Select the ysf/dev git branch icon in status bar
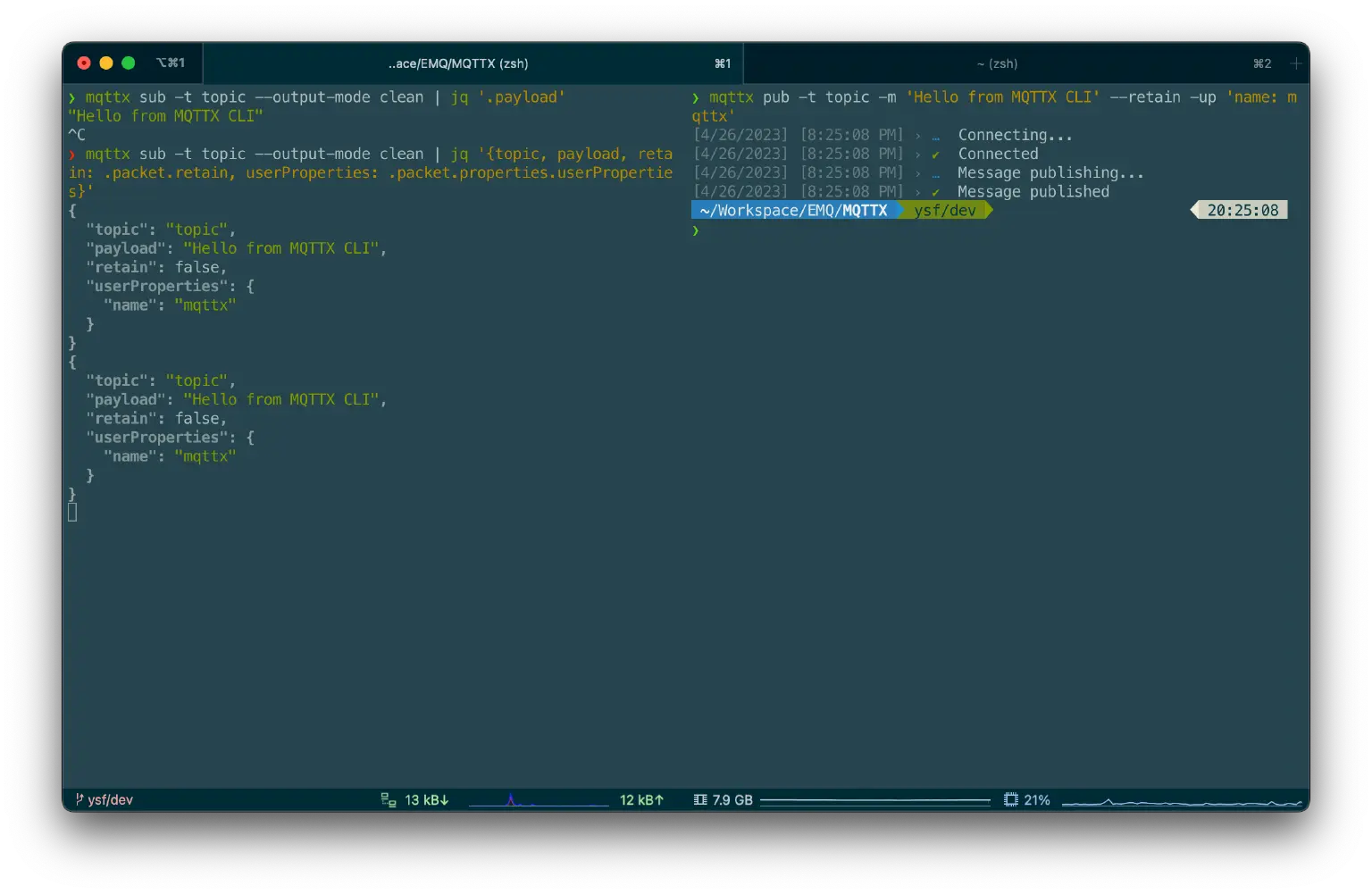This screenshot has width=1372, height=894. [x=79, y=799]
